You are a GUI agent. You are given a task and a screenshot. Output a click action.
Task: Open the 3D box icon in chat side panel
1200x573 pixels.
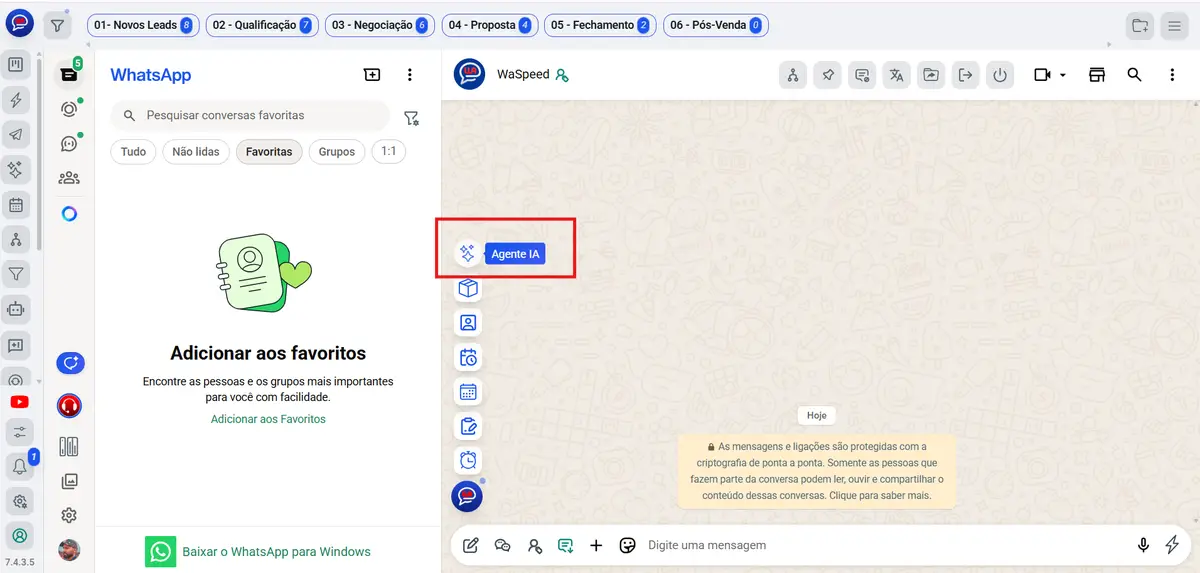click(467, 289)
